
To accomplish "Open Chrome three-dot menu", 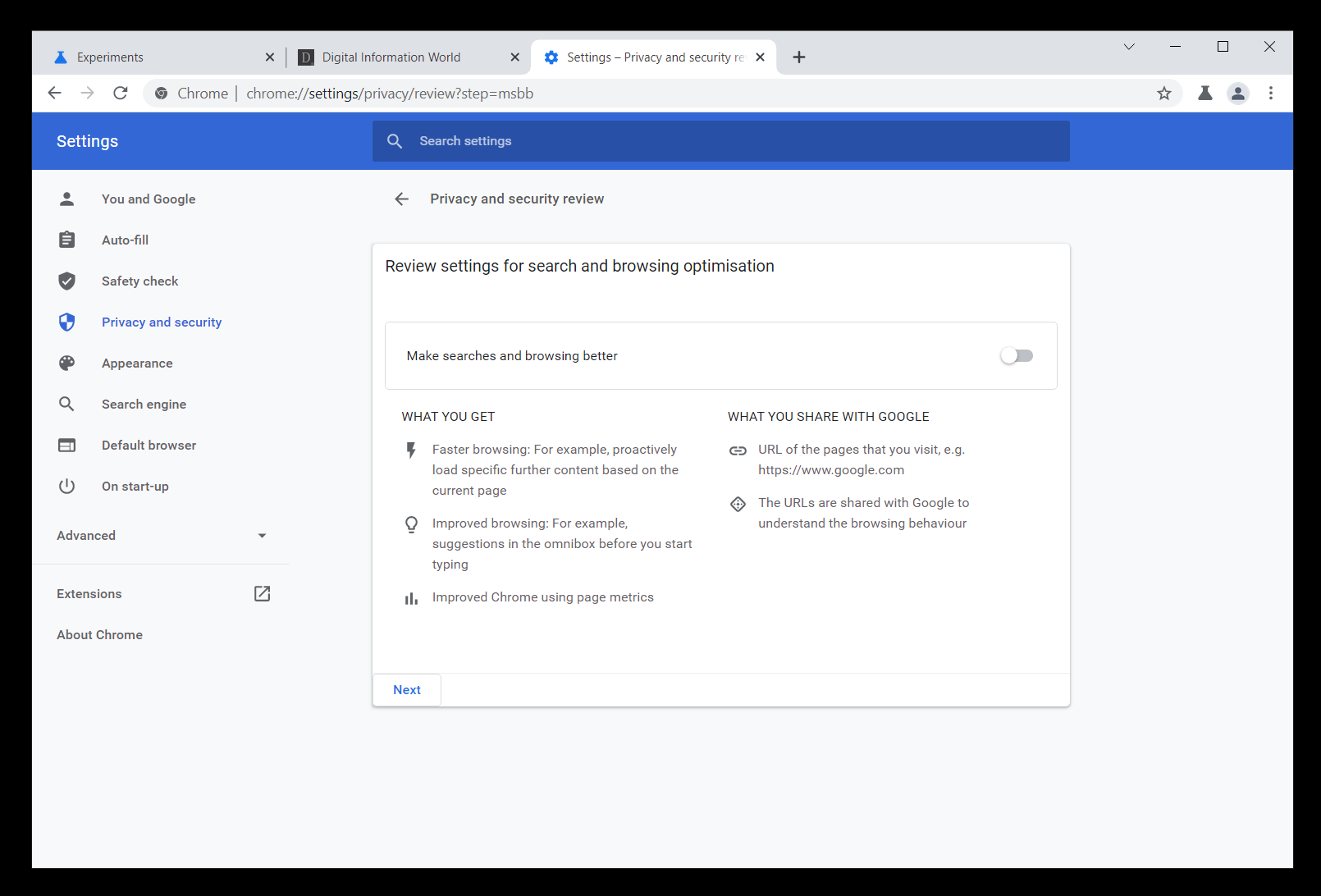I will 1271,93.
